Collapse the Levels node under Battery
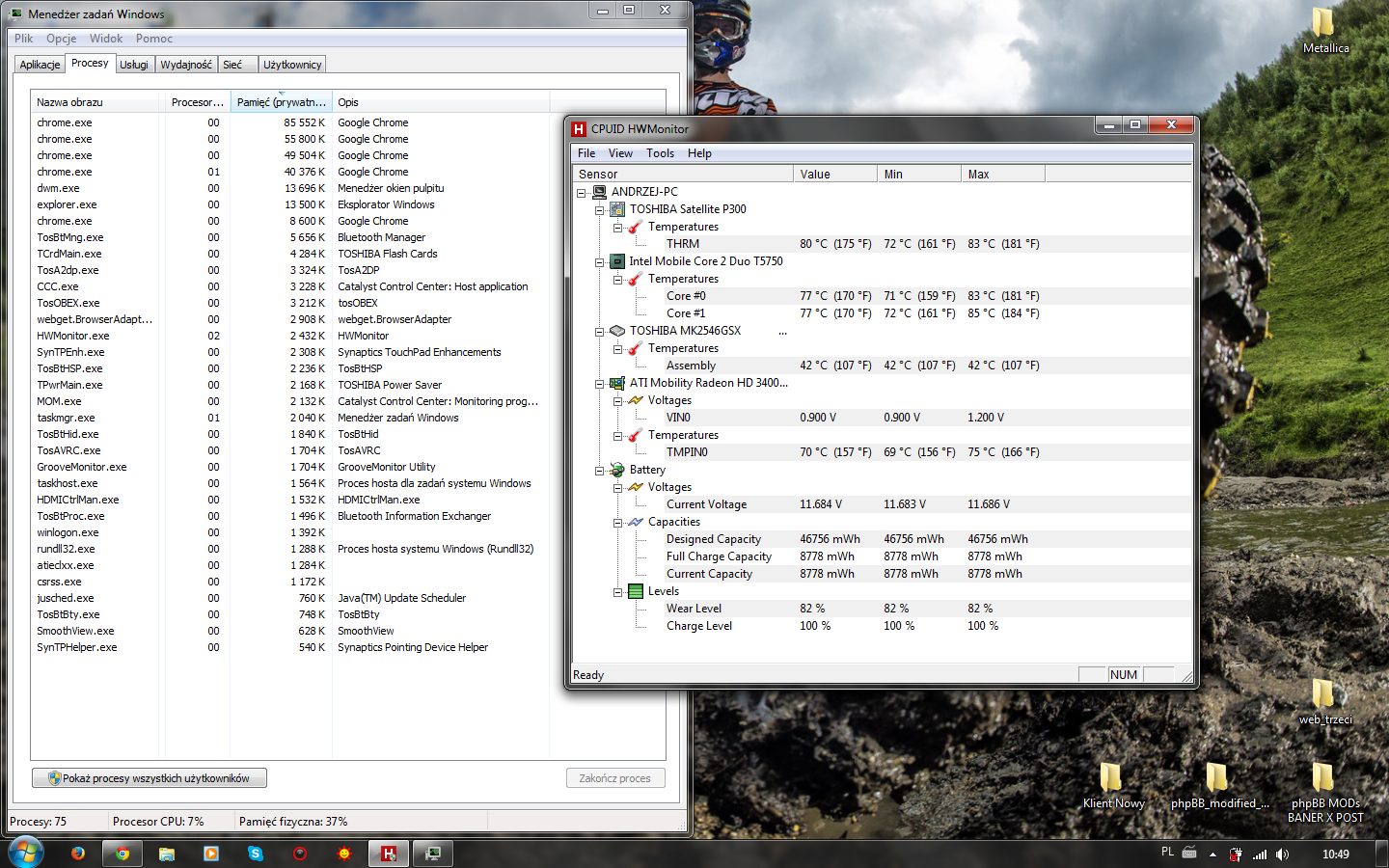 [617, 592]
